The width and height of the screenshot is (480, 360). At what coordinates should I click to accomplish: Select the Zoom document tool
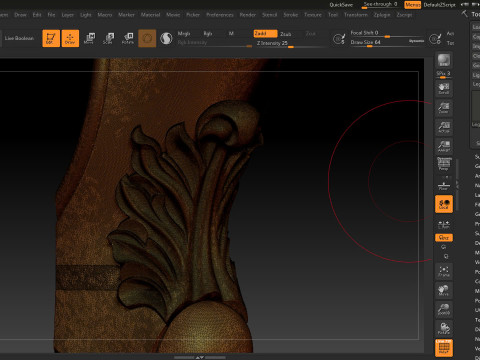pos(444,108)
